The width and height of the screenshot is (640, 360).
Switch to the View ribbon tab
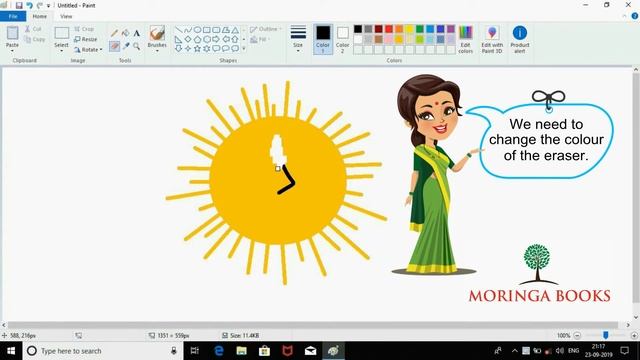tap(66, 16)
